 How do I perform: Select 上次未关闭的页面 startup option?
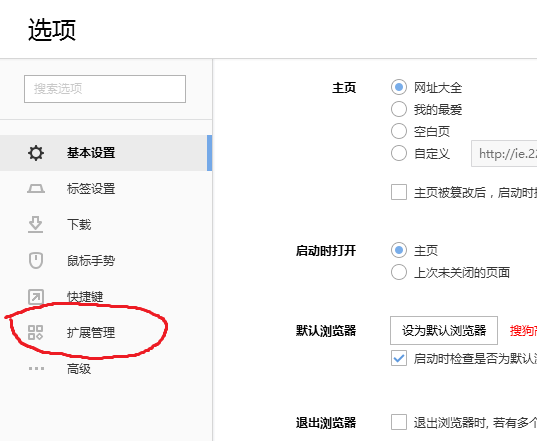(399, 273)
